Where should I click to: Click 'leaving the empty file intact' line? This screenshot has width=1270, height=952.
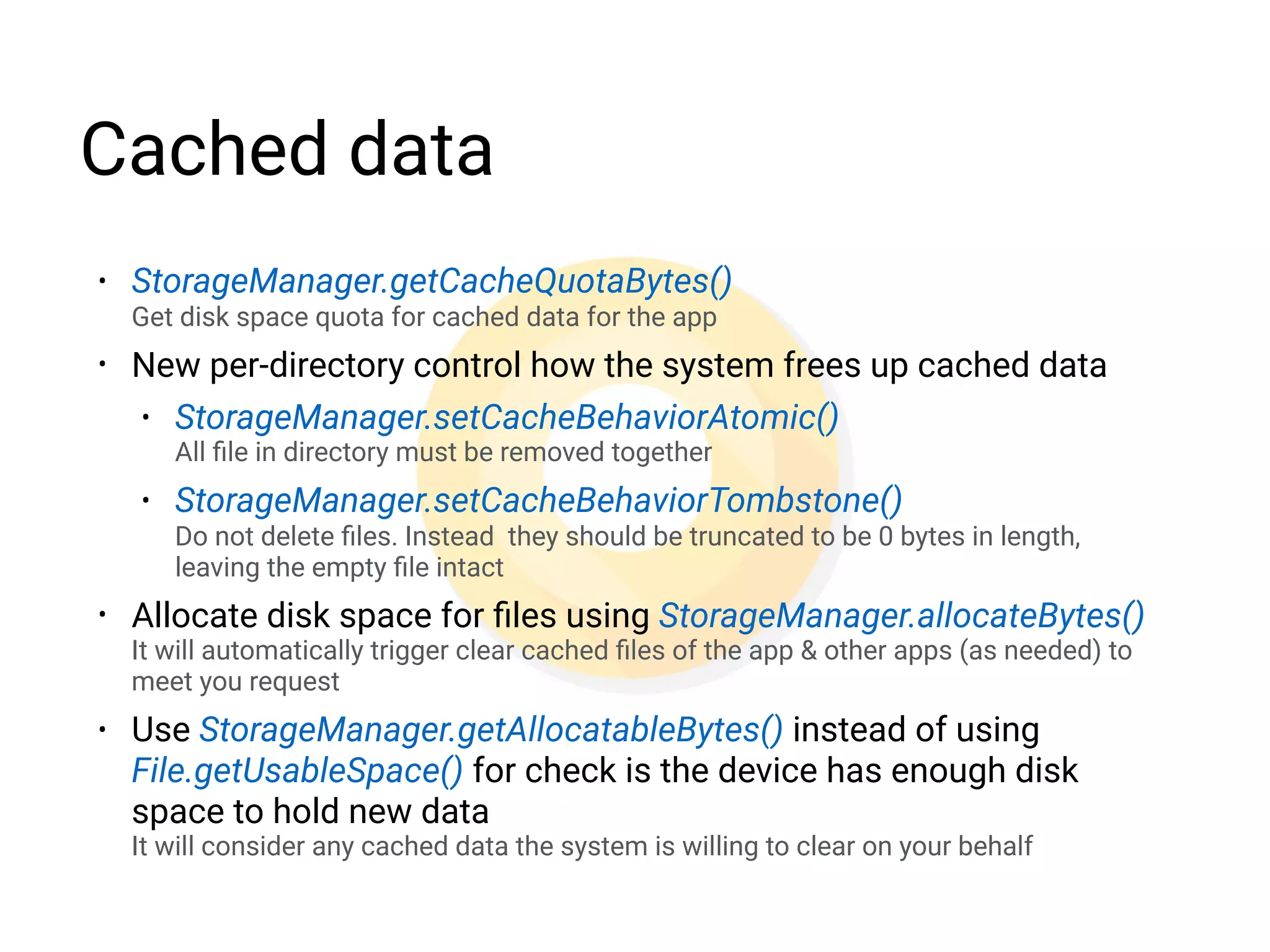coord(339,568)
